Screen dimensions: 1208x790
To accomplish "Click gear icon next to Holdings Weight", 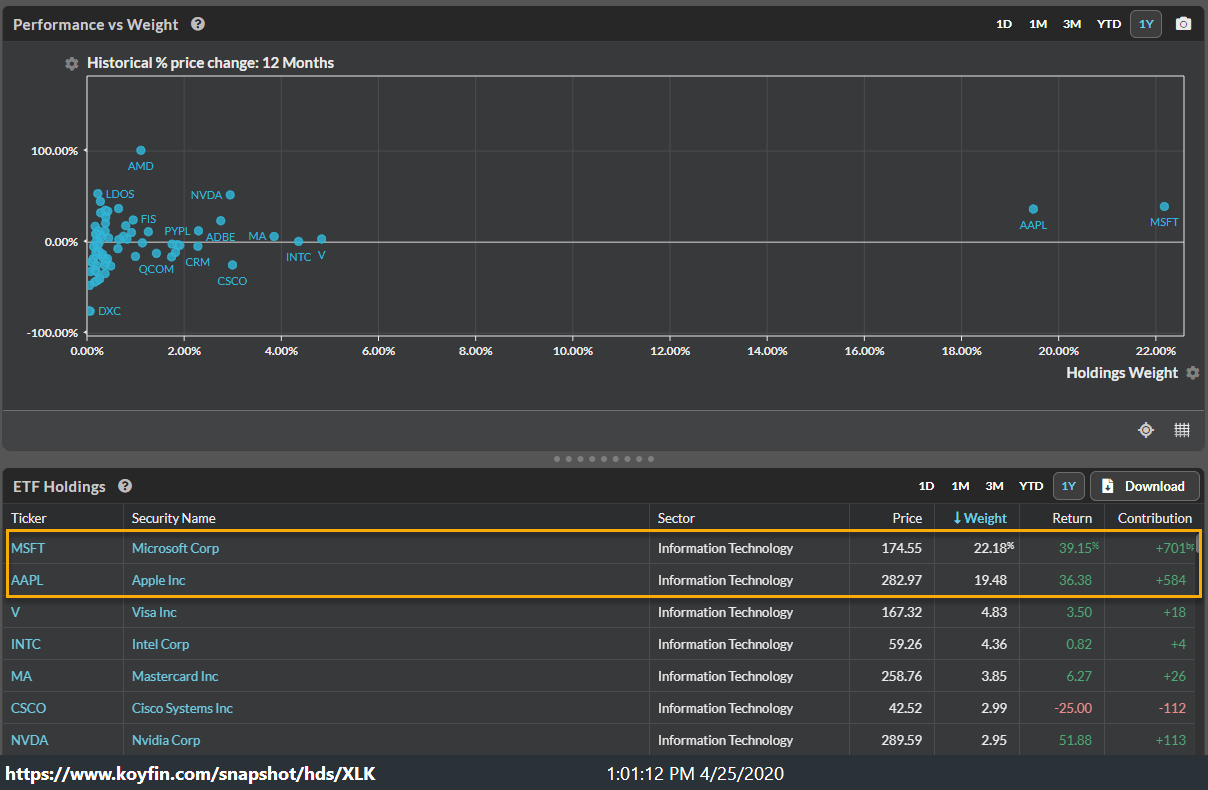I will pyautogui.click(x=1192, y=373).
